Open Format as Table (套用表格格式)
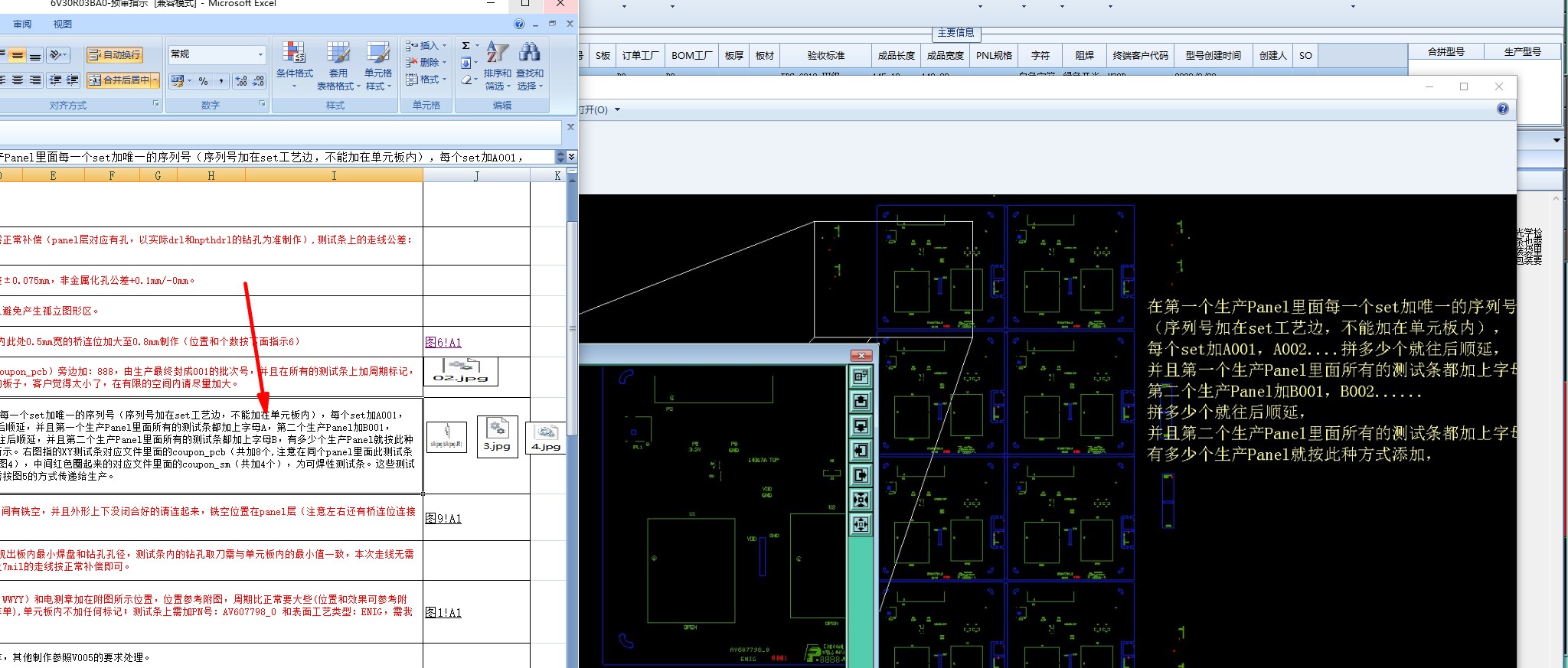1568x668 pixels. click(338, 66)
